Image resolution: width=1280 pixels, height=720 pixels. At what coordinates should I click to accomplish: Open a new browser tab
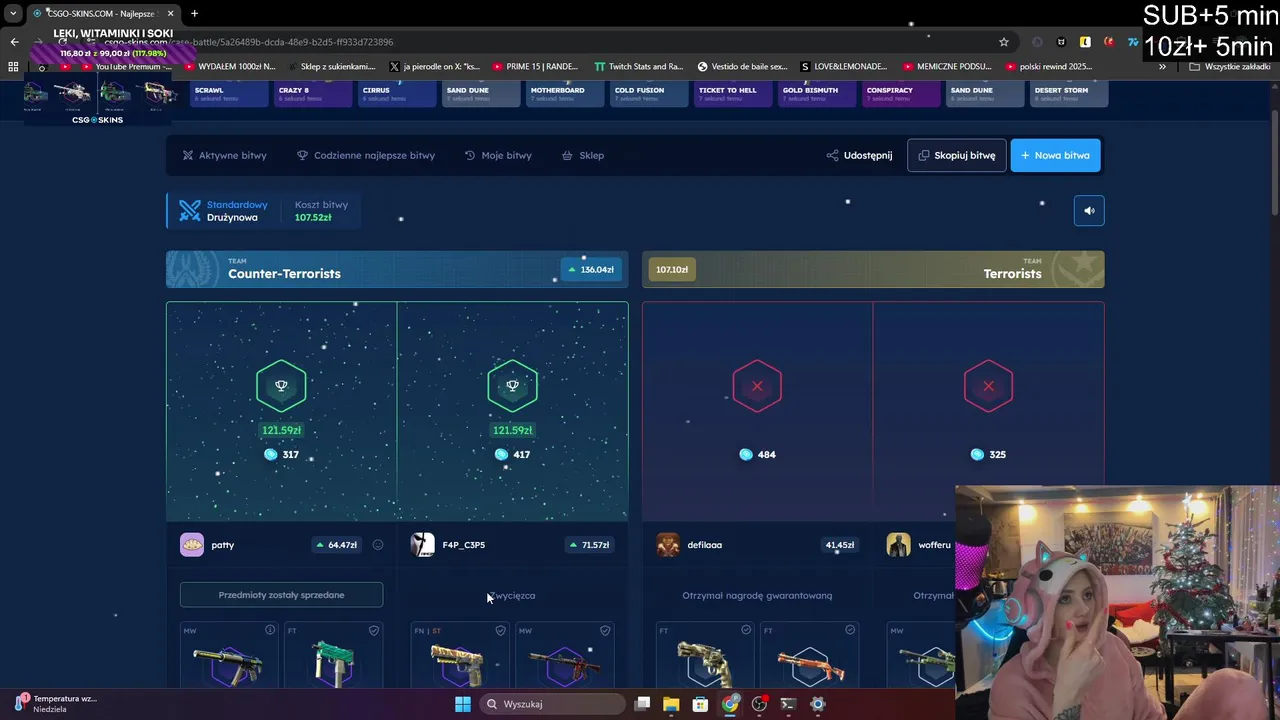point(194,13)
